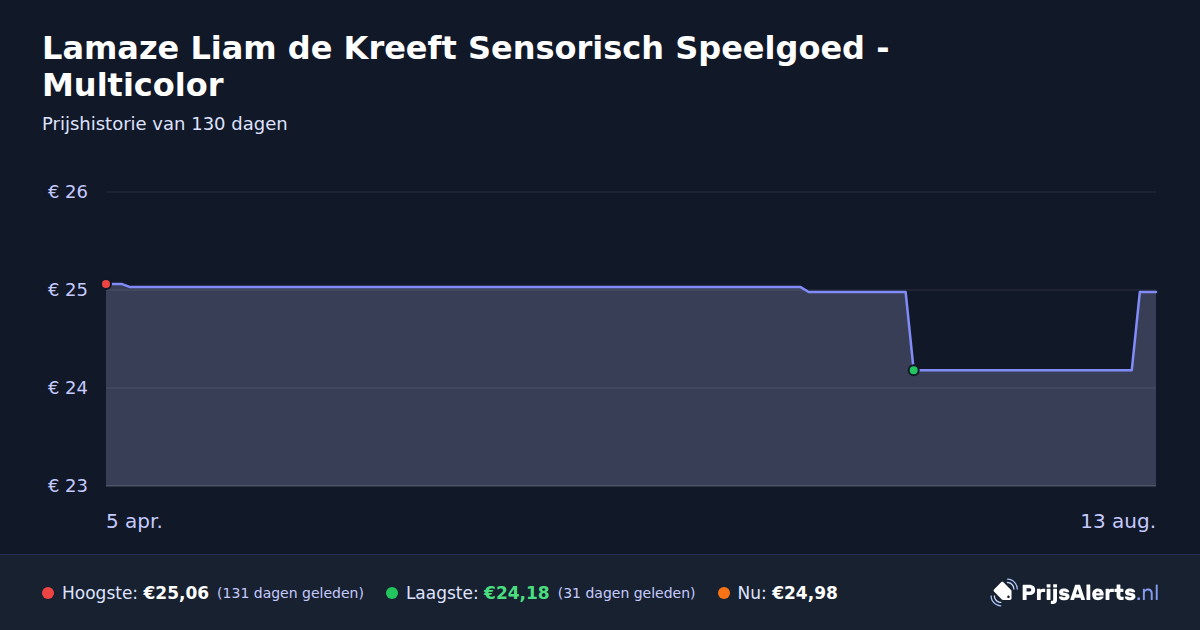Click the green lowest price marker dot

click(x=913, y=370)
